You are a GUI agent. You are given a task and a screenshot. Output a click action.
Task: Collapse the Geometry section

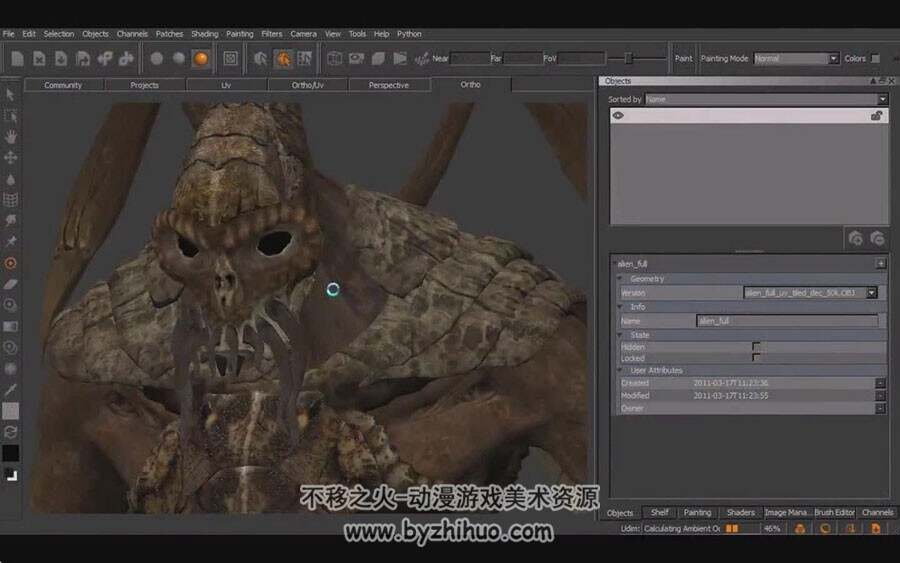(x=620, y=279)
